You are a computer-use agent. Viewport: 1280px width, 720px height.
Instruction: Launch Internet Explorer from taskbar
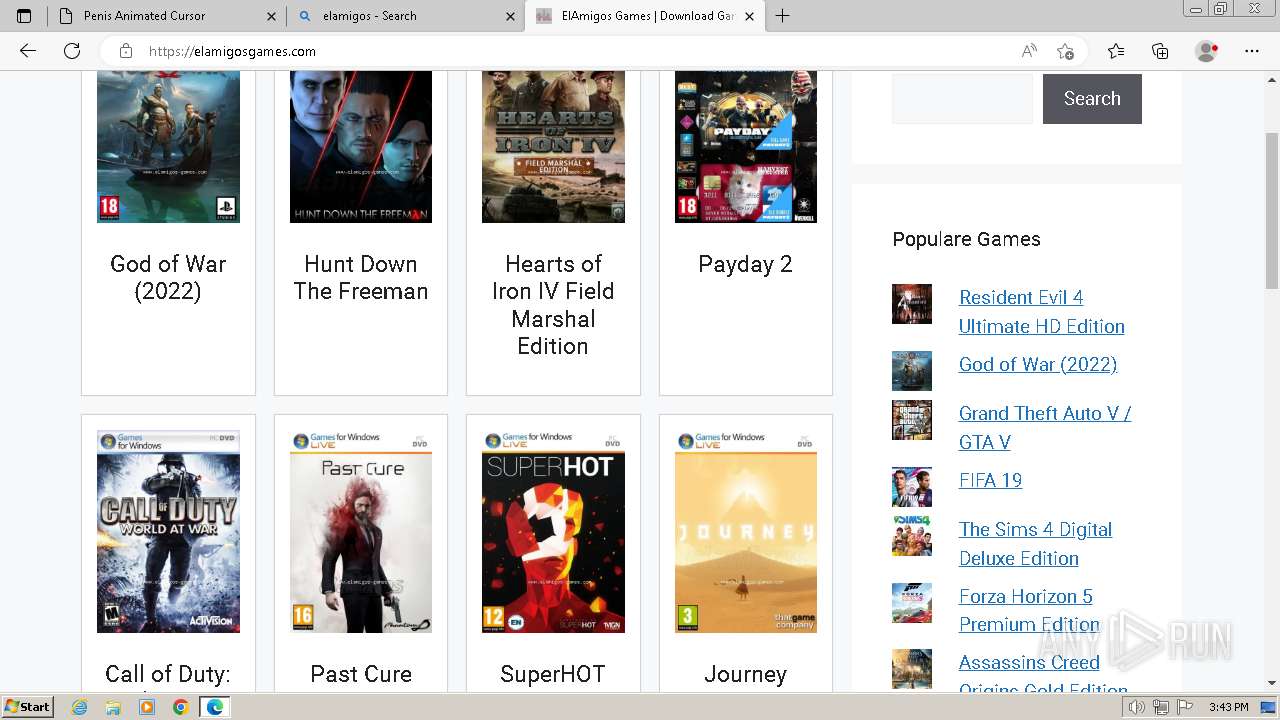[x=80, y=707]
